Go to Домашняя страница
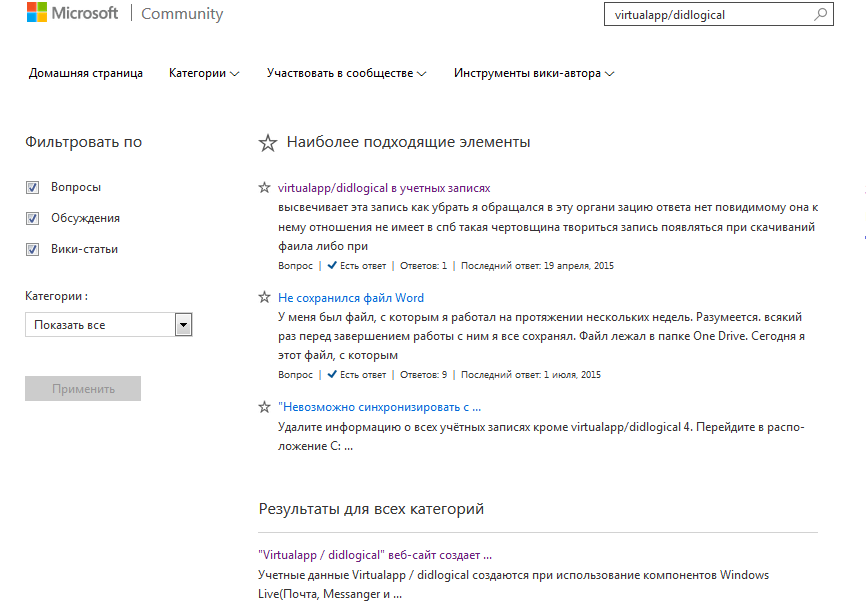This screenshot has height=614, width=866. [x=86, y=73]
